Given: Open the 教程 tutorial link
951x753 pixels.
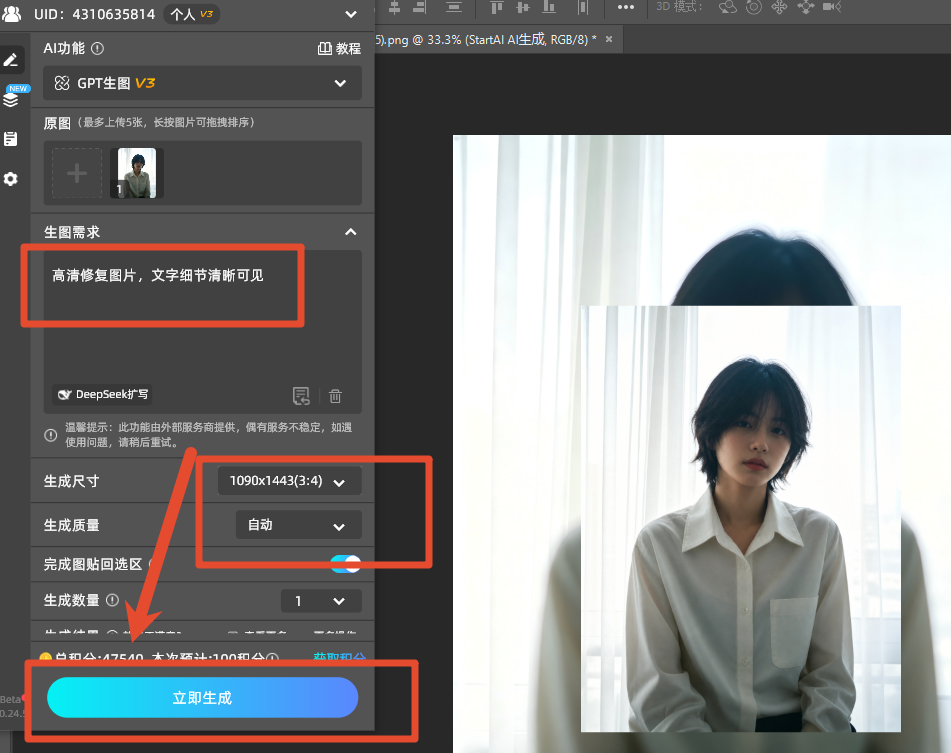Looking at the screenshot, I should (x=340, y=49).
